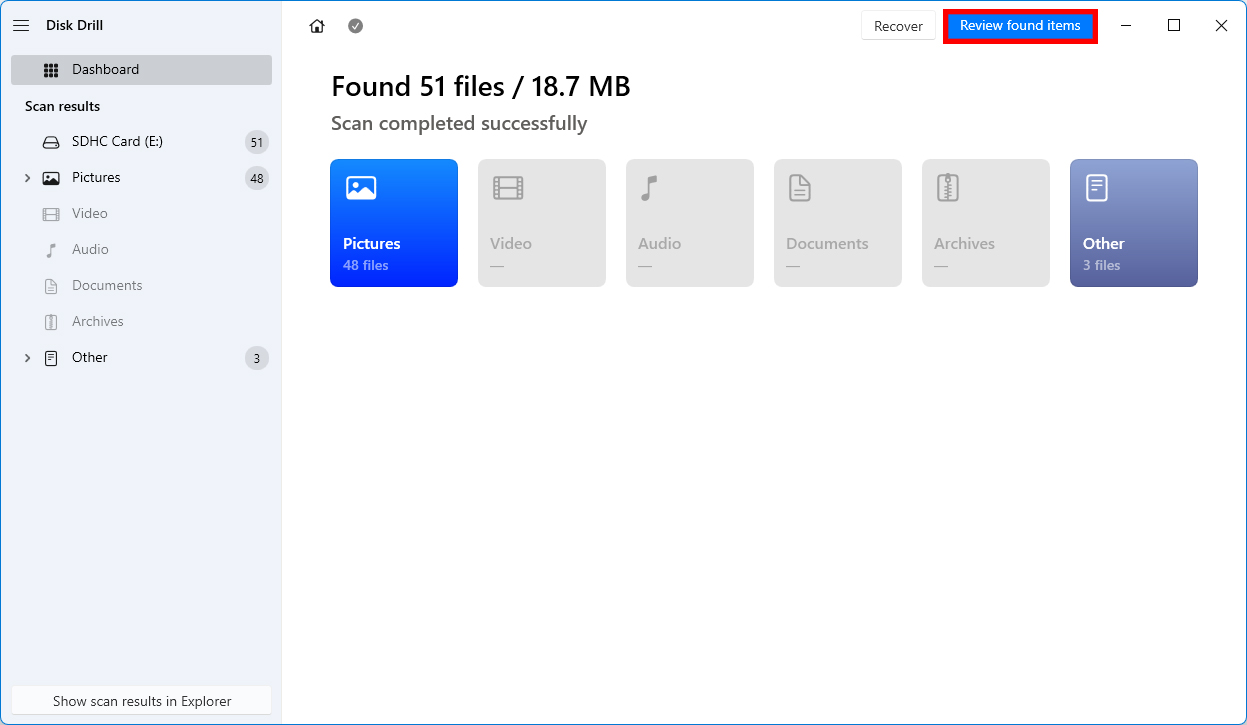Click the Audio note icon in sidebar
The image size is (1247, 725).
(x=51, y=249)
